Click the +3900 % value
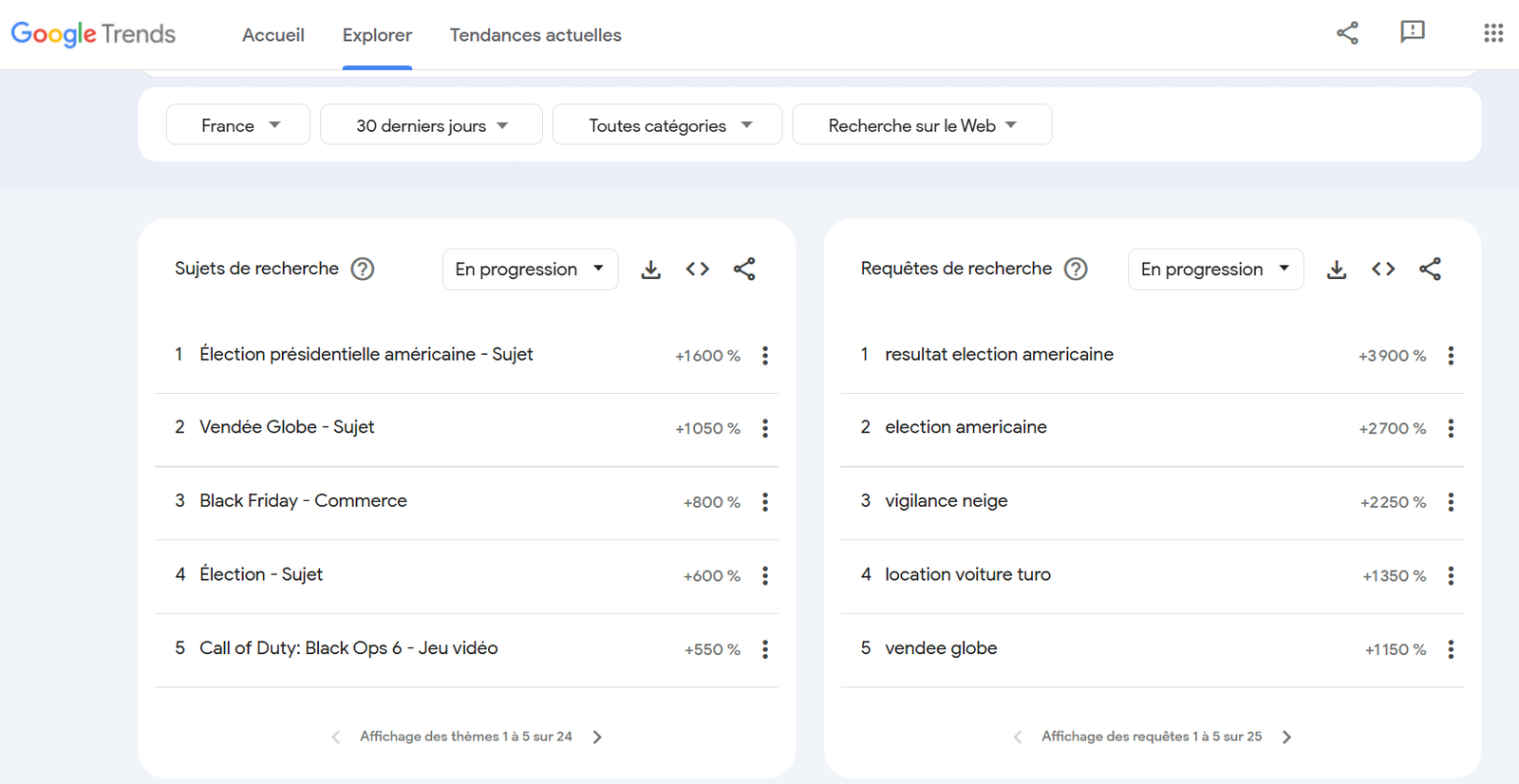Screen dimensions: 1519x784 (1392, 356)
